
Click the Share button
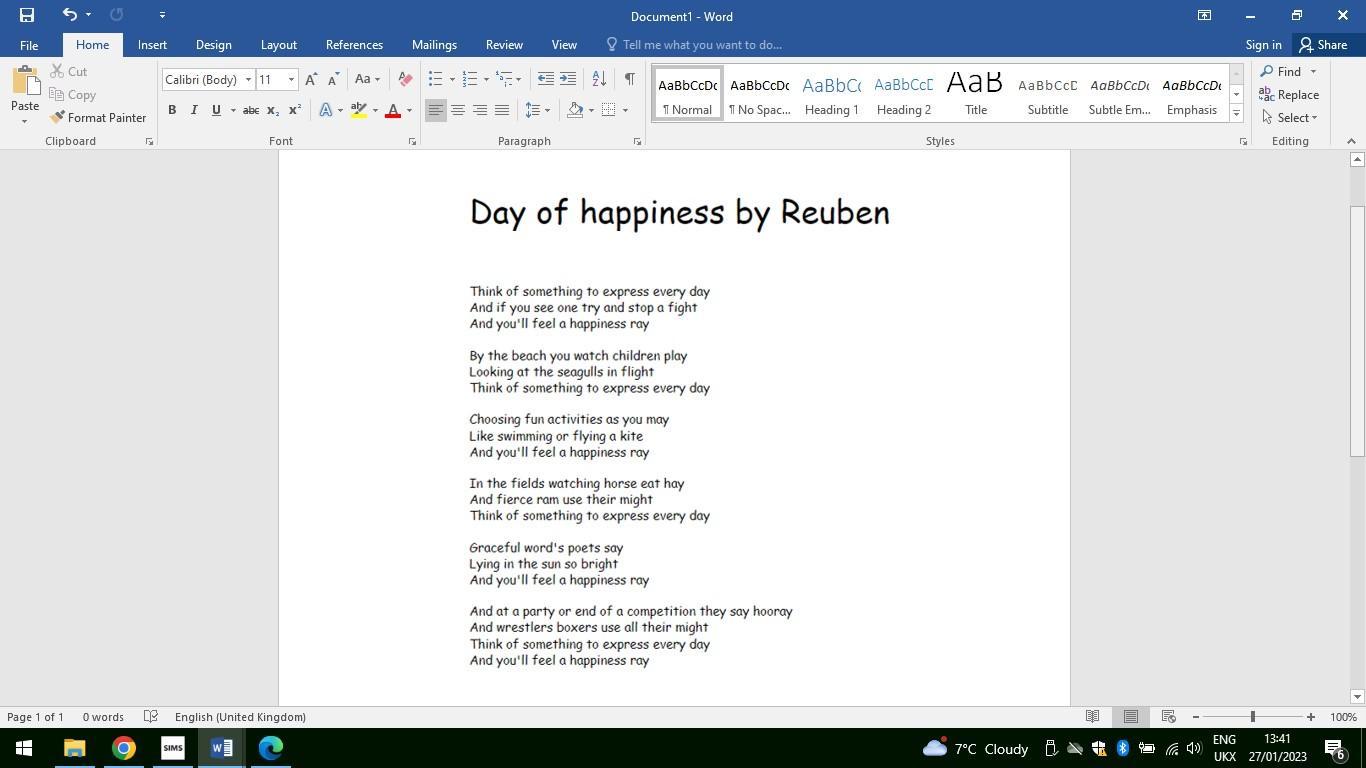(1322, 45)
